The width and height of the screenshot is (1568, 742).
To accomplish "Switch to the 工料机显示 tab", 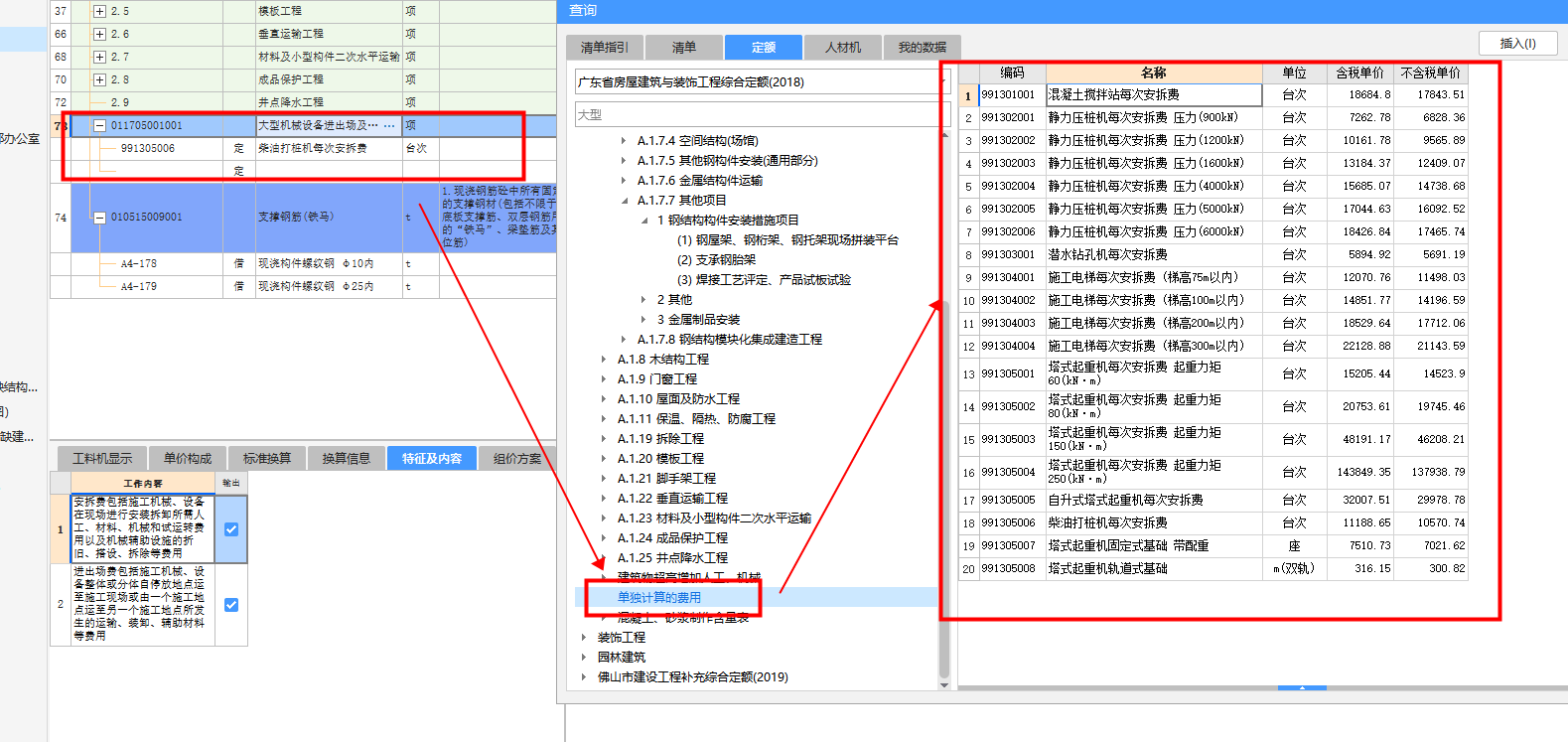I will (x=102, y=458).
